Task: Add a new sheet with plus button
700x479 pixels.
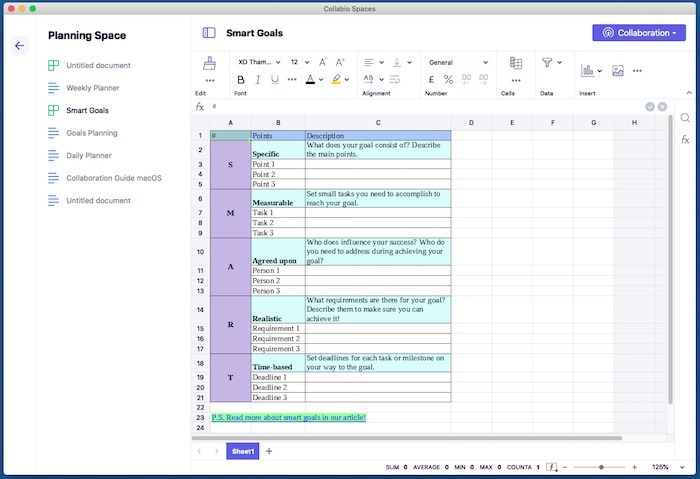Action: pyautogui.click(x=269, y=451)
